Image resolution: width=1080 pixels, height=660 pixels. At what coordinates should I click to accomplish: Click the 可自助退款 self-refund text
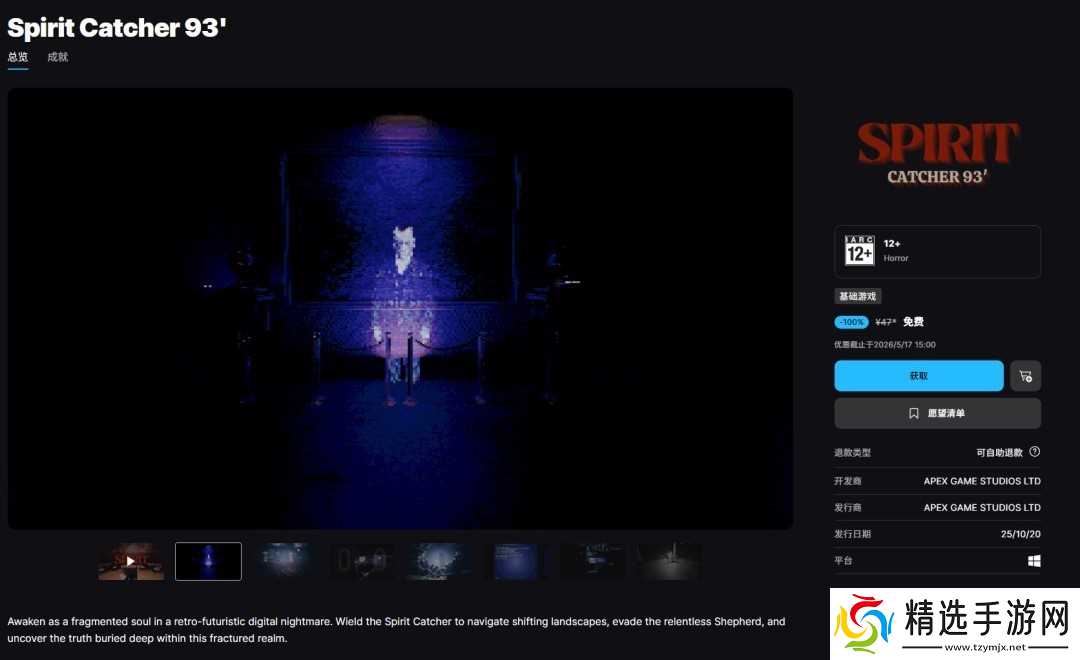(999, 453)
